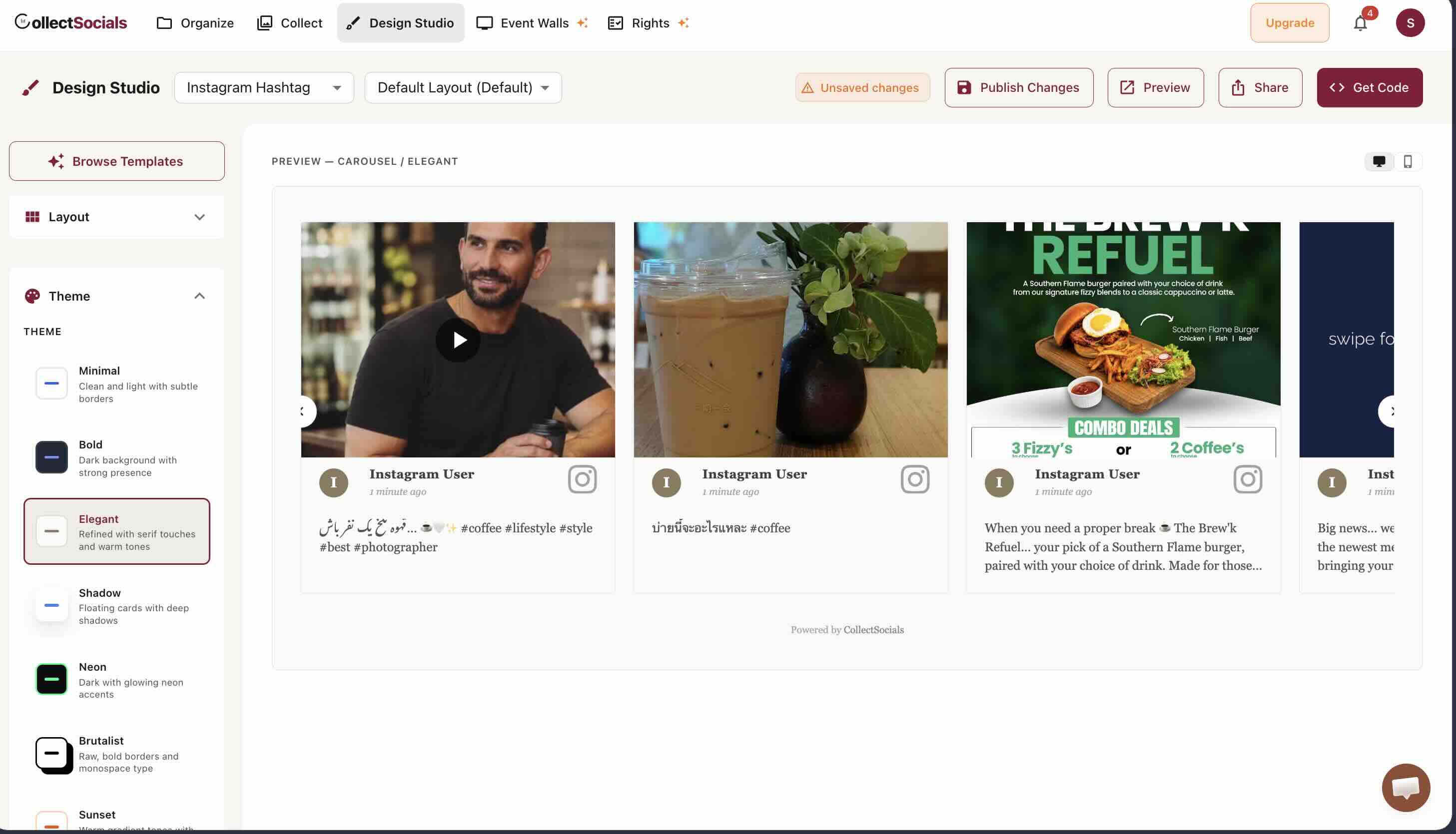Click the CollectSocials logo
This screenshot has width=1456, height=834.
[x=70, y=23]
